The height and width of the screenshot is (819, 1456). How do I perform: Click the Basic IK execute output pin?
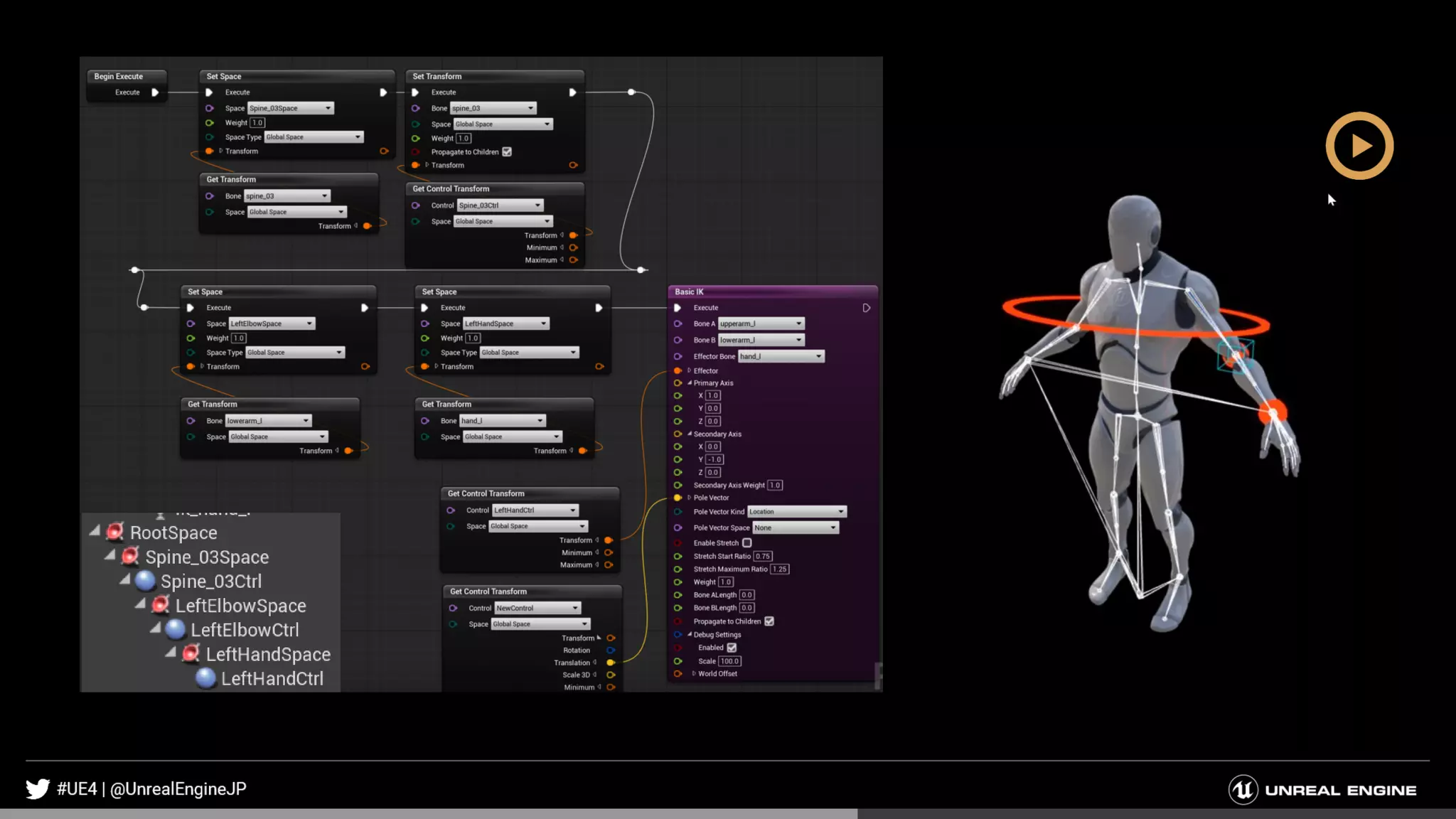tap(866, 308)
